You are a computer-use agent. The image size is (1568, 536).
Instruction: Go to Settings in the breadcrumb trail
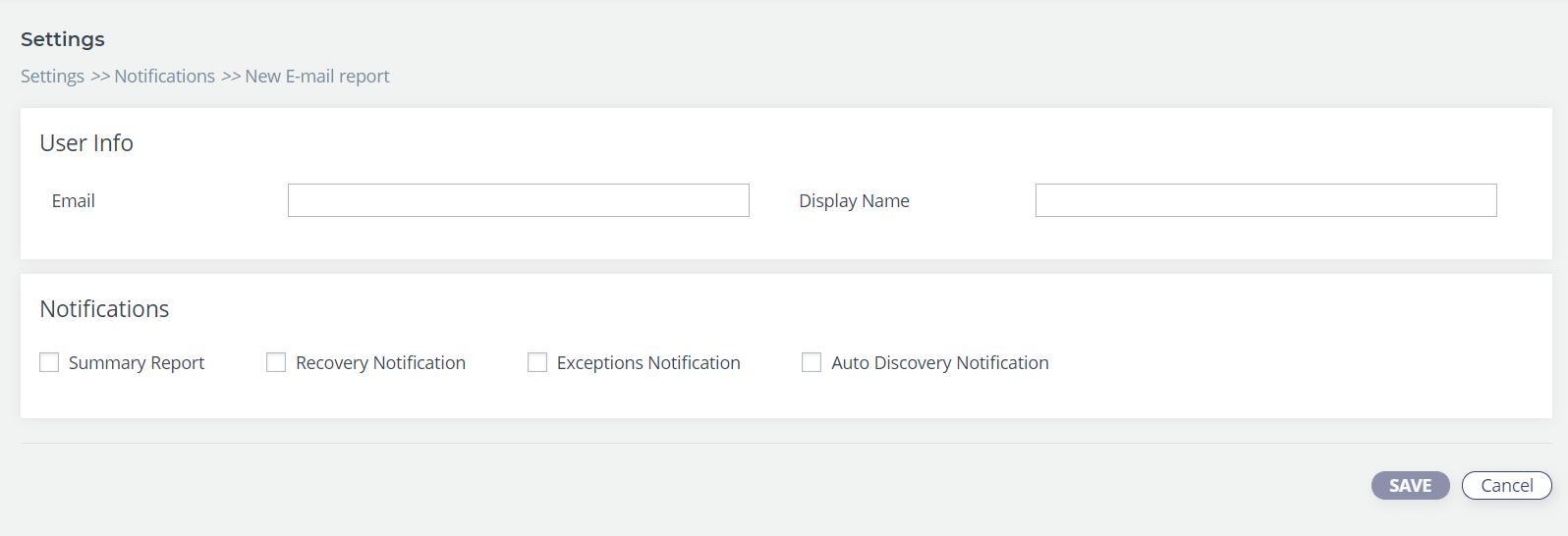pyautogui.click(x=52, y=77)
